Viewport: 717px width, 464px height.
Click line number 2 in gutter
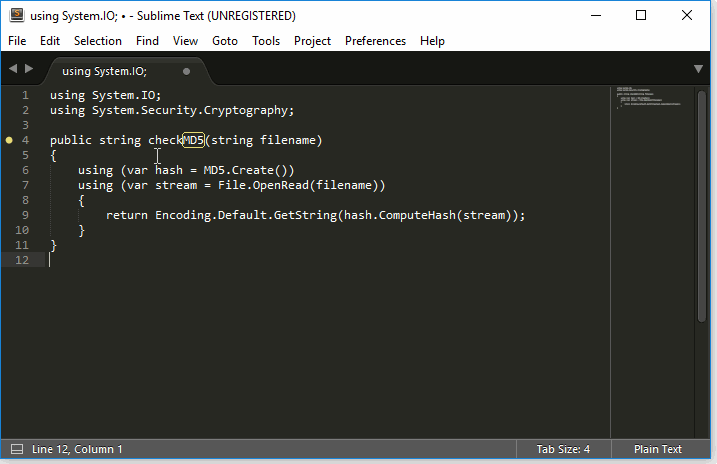point(25,110)
